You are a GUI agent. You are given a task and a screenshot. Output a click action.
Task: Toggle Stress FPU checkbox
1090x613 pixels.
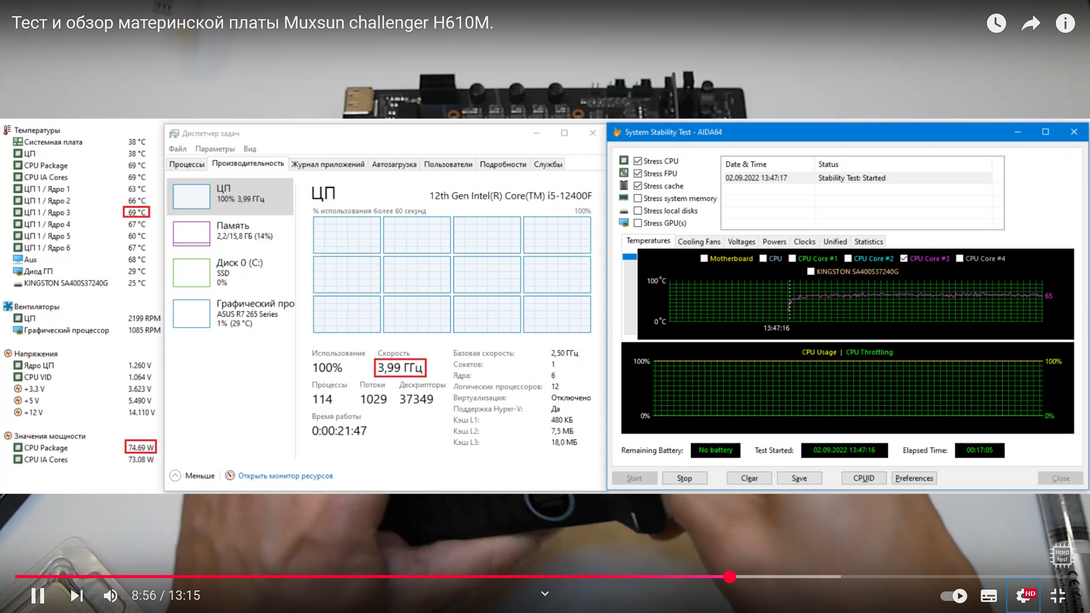click(637, 173)
